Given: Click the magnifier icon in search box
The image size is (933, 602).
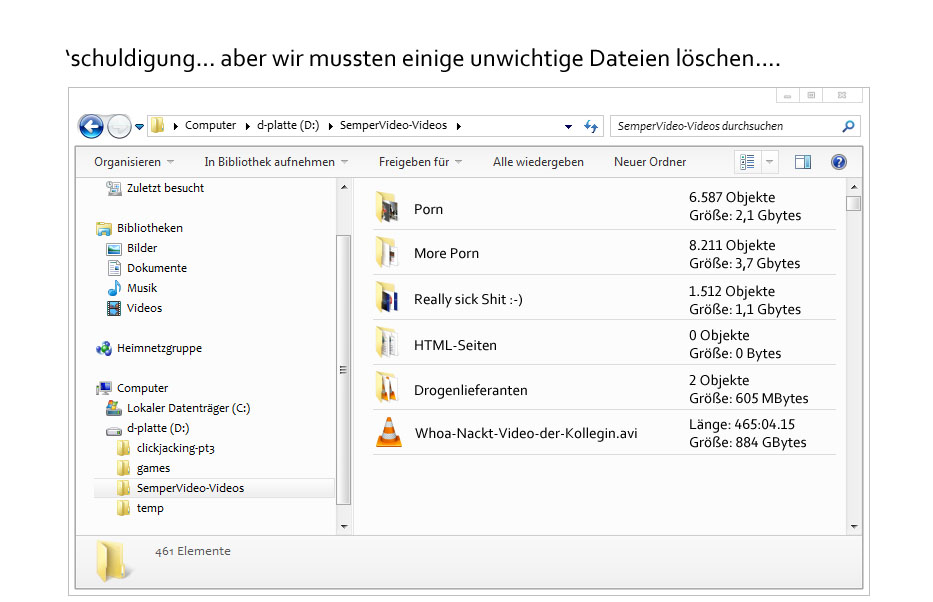Looking at the screenshot, I should coord(848,126).
